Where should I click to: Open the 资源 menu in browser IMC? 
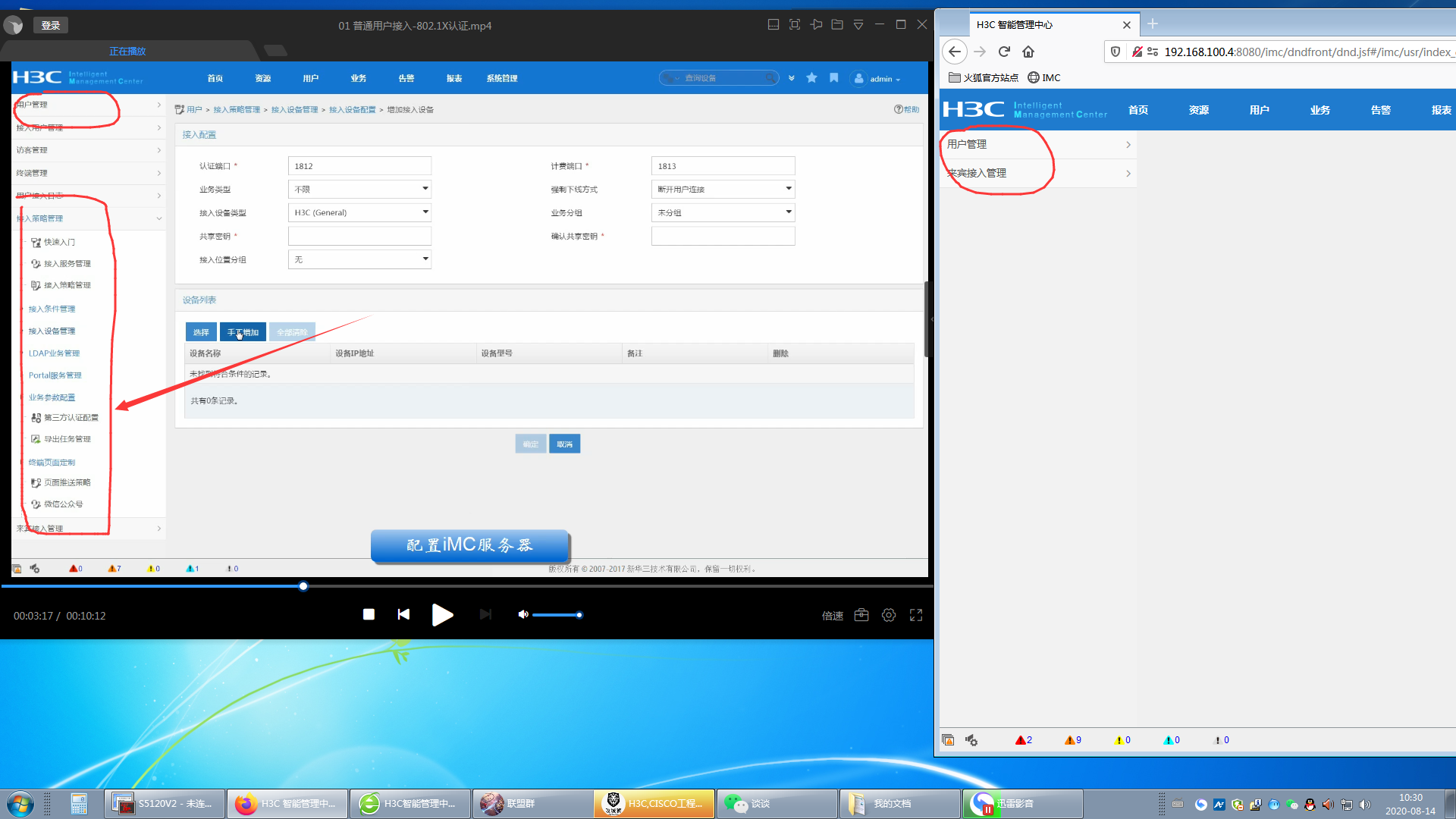1198,110
